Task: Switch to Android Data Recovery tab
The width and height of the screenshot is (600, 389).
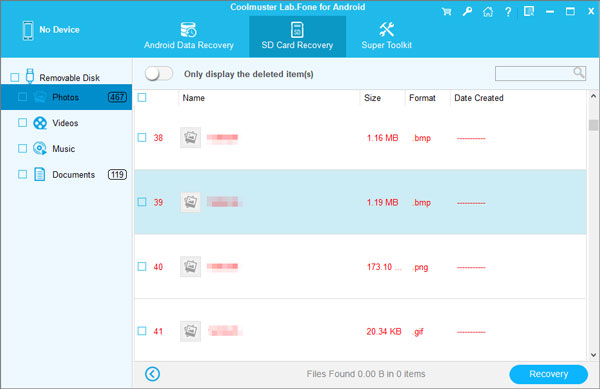Action: 189,36
